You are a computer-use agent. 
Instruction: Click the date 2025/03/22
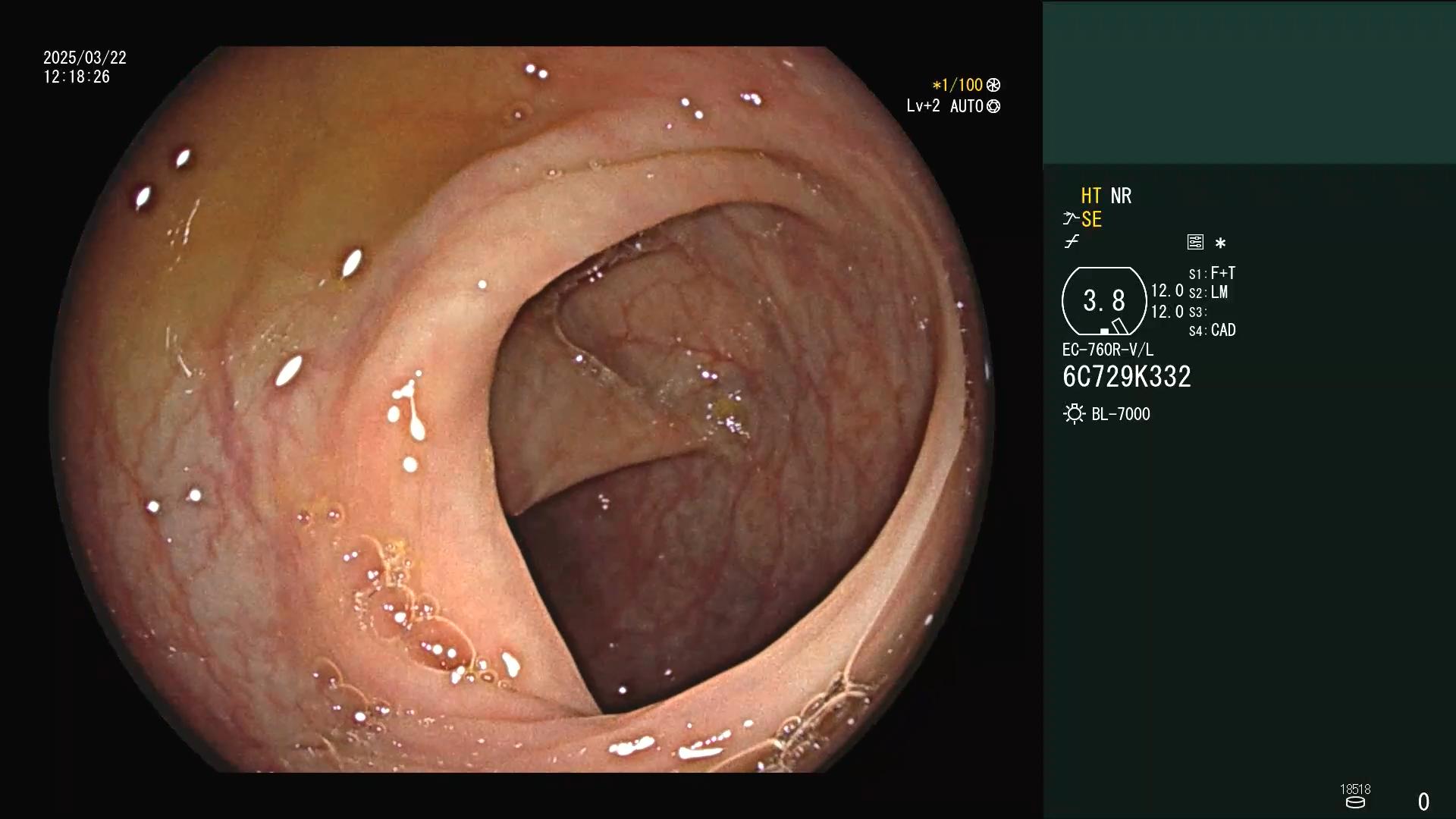[85, 58]
